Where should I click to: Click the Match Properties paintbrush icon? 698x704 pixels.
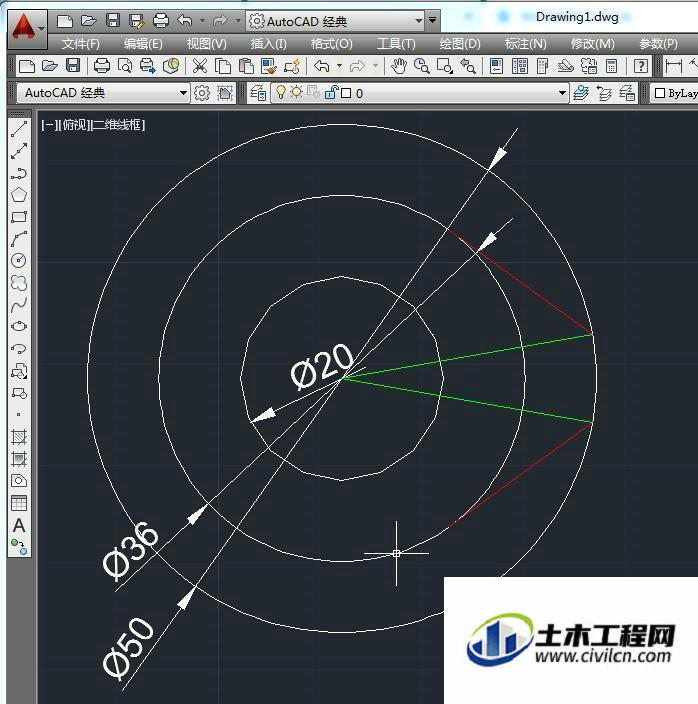pos(269,66)
